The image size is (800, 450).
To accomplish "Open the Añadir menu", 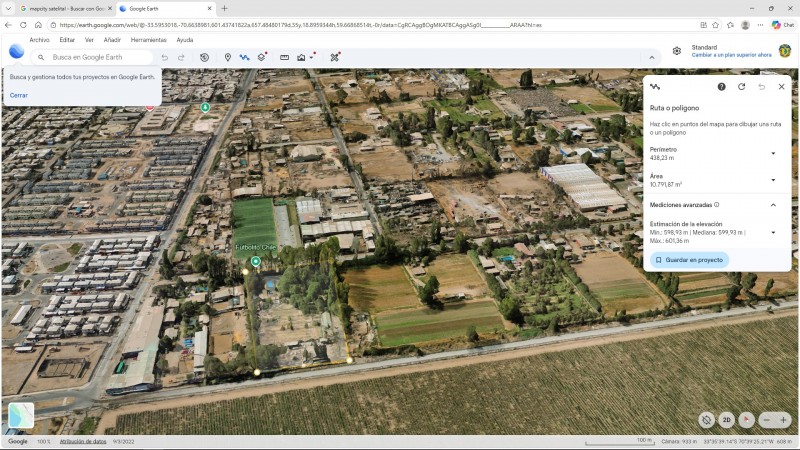I will pos(112,40).
